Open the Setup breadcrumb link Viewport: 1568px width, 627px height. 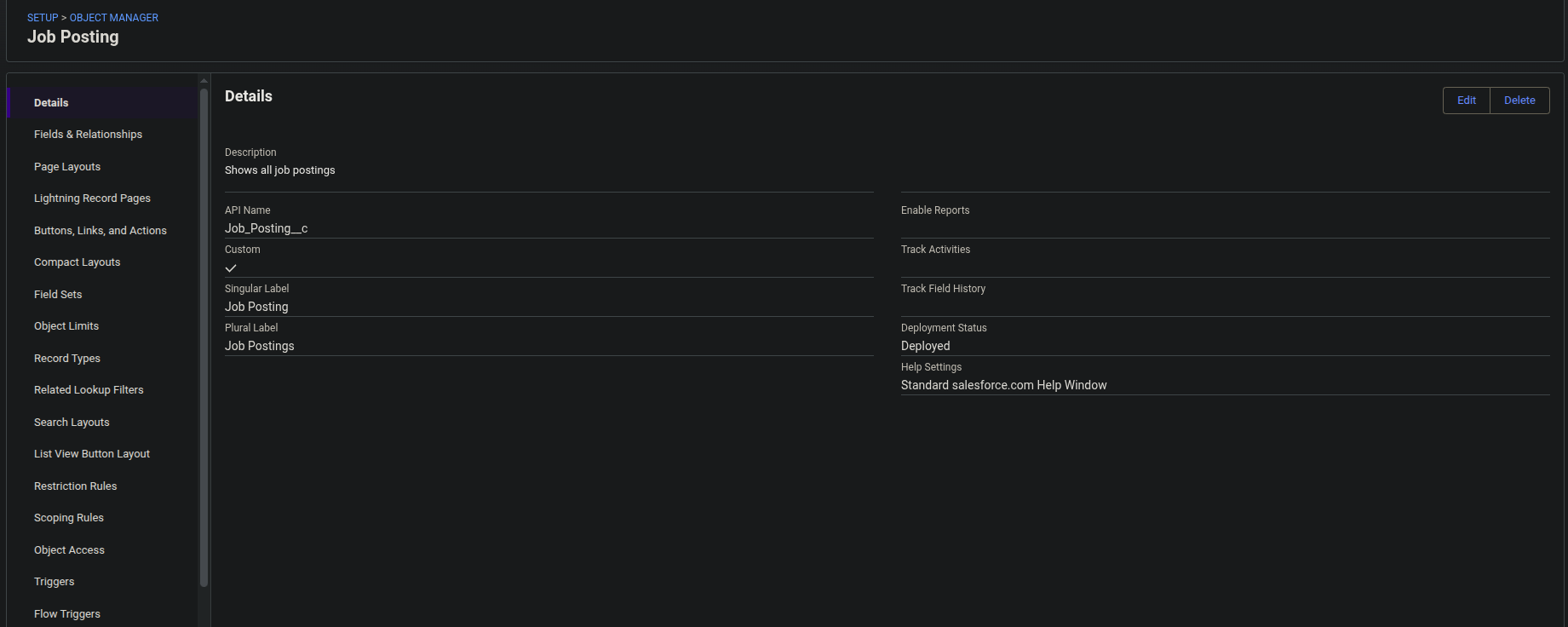coord(43,18)
